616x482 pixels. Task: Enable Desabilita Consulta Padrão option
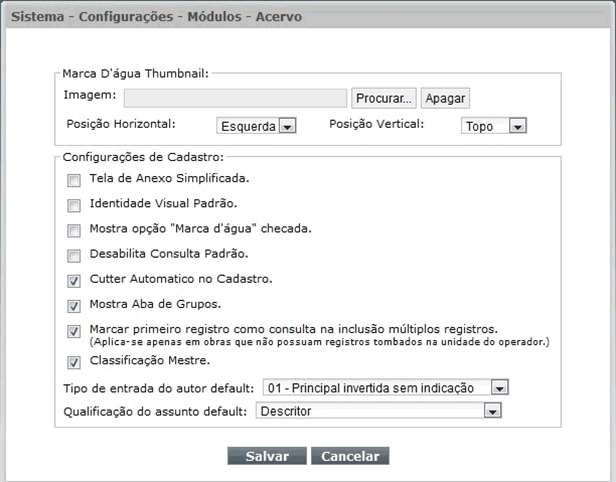[x=74, y=256]
